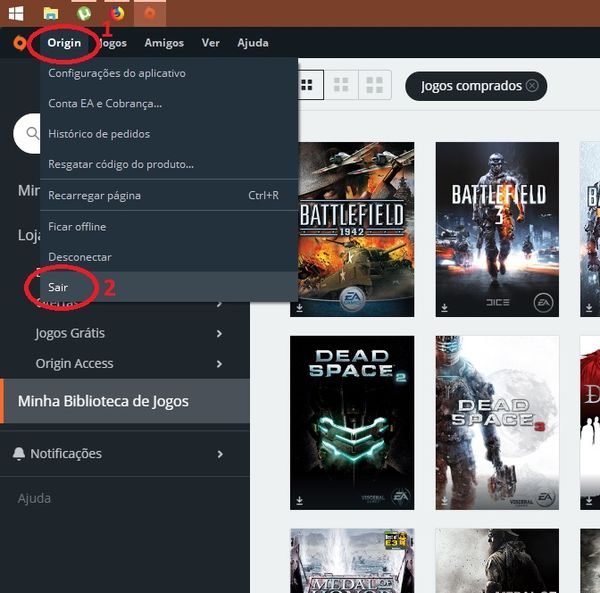Expand the Jogos Grátis submenu
600x593 pixels.
[x=219, y=334]
